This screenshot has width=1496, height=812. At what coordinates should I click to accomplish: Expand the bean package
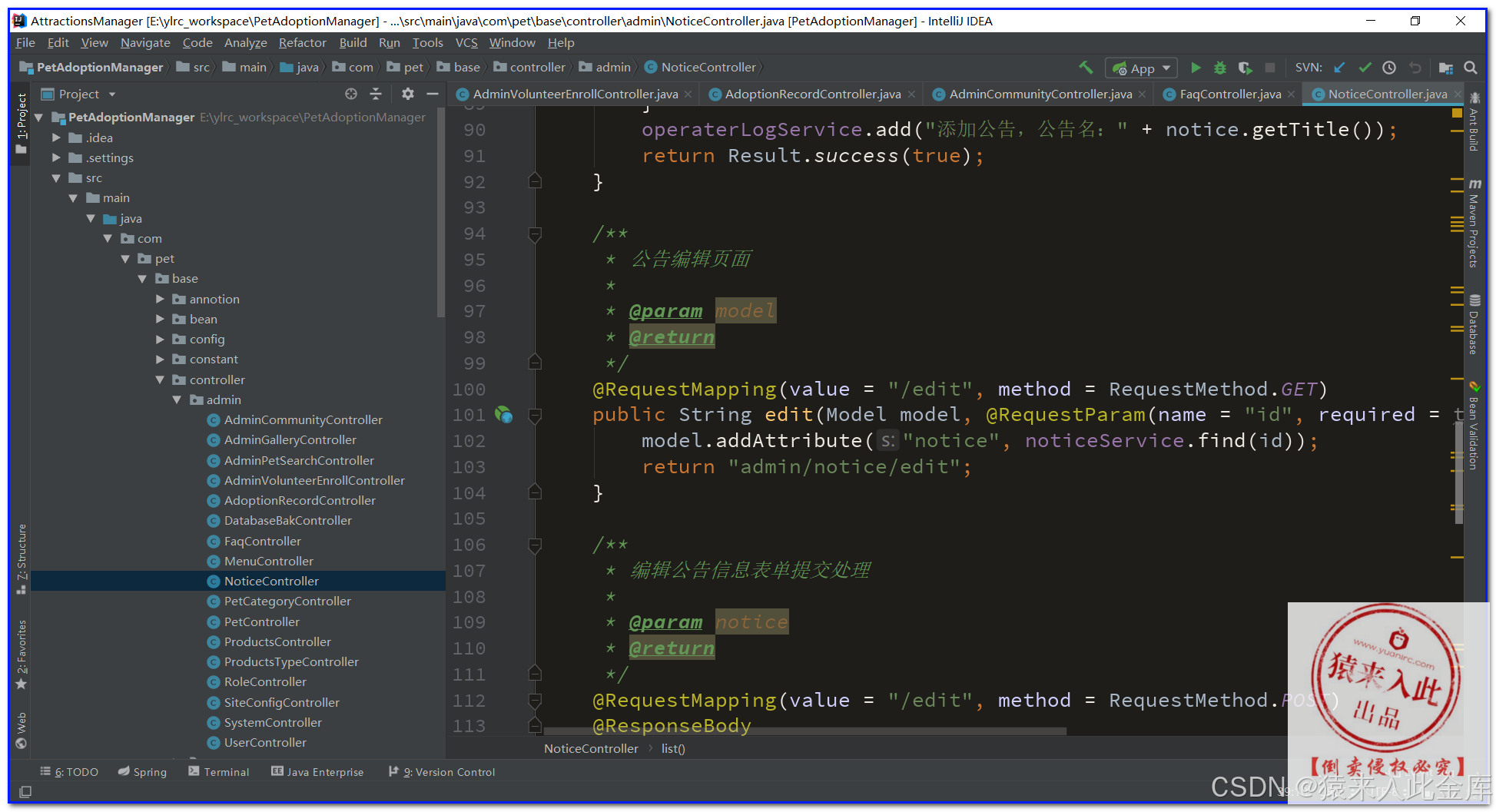tap(160, 319)
